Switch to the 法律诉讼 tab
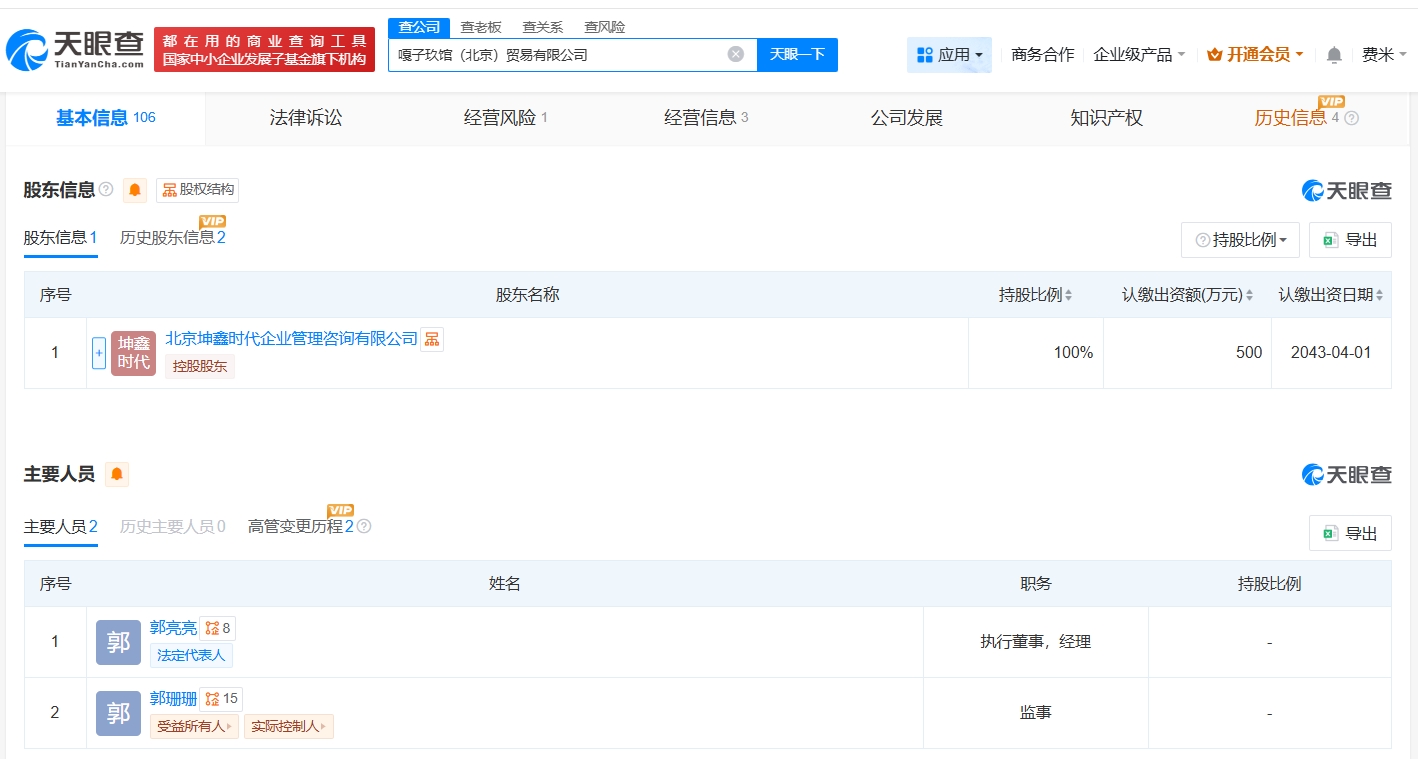1418x759 pixels. pyautogui.click(x=306, y=118)
